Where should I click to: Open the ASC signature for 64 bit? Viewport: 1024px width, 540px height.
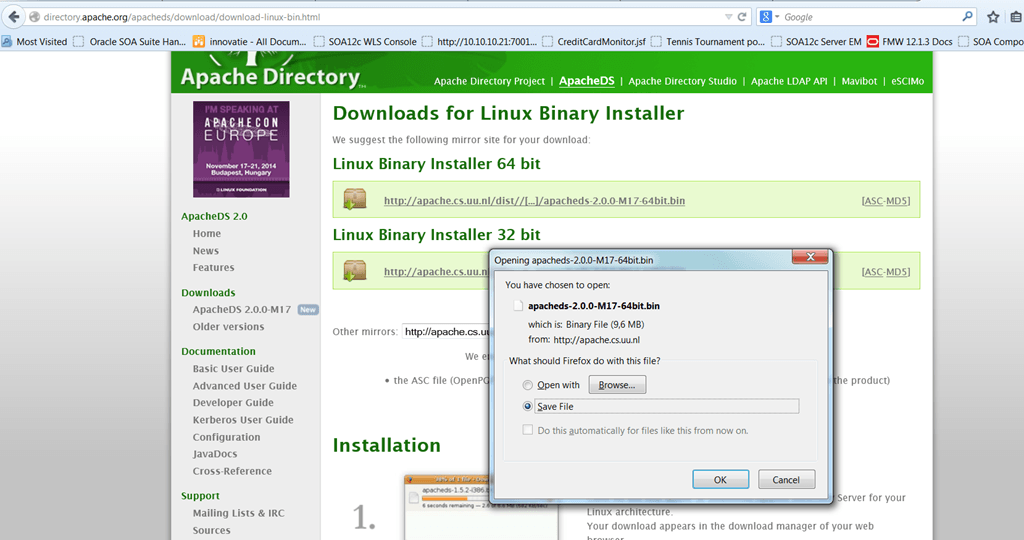(873, 201)
